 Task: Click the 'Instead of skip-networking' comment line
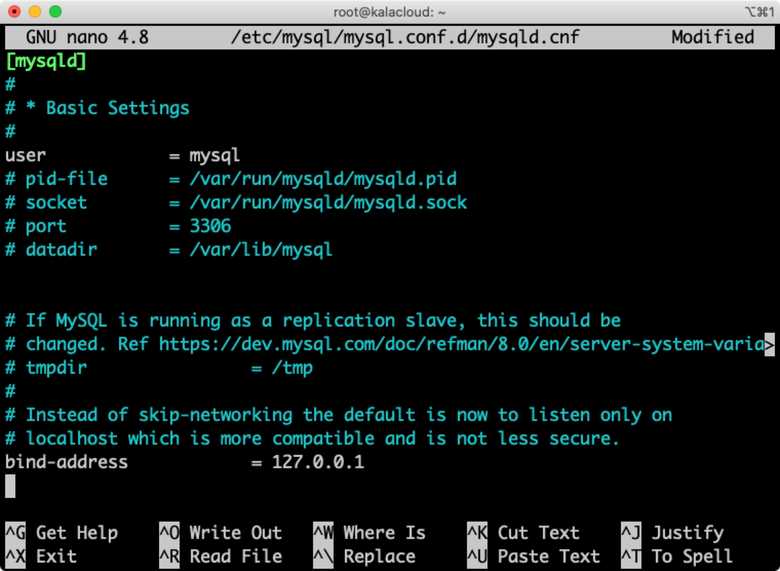339,415
